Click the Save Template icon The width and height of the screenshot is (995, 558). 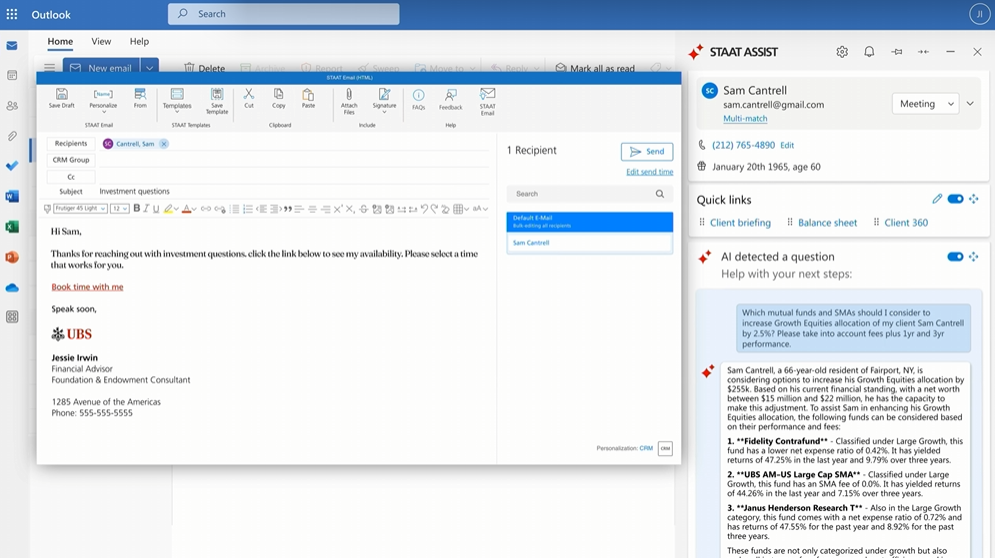217,98
